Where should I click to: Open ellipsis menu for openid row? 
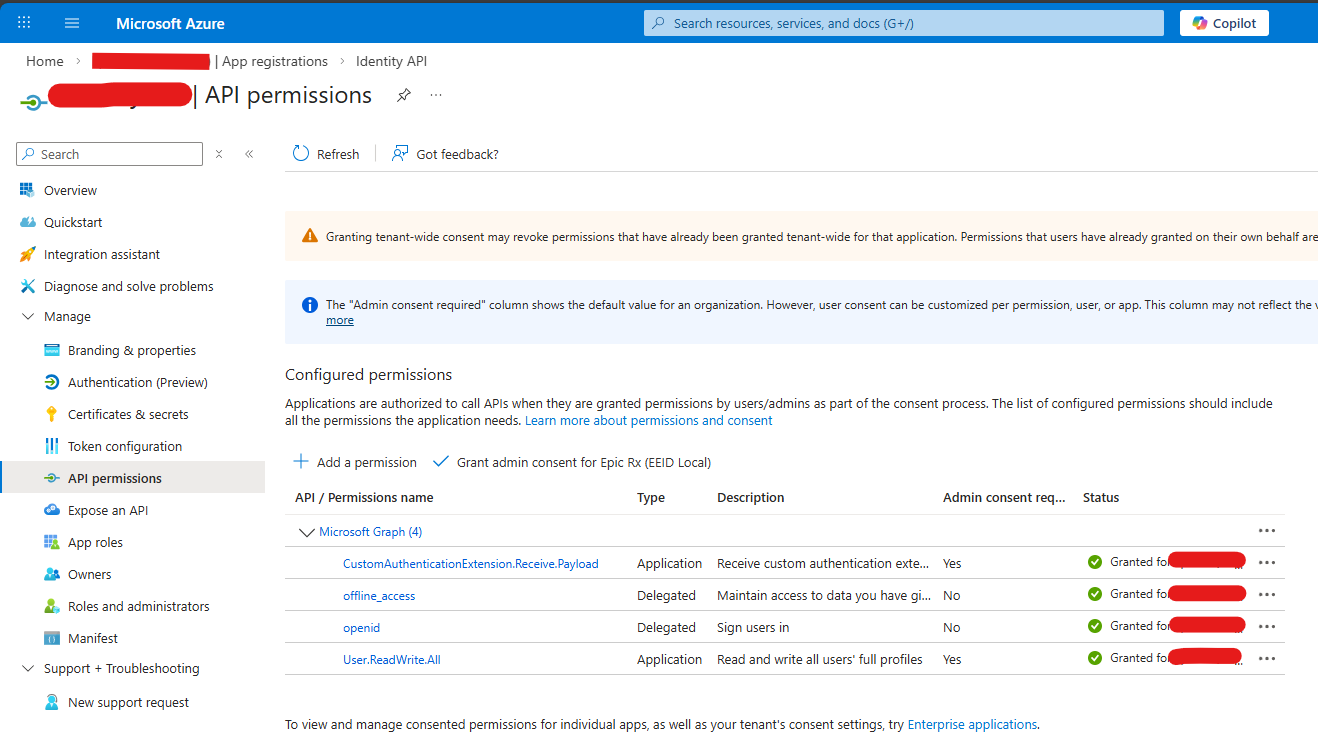pos(1267,627)
